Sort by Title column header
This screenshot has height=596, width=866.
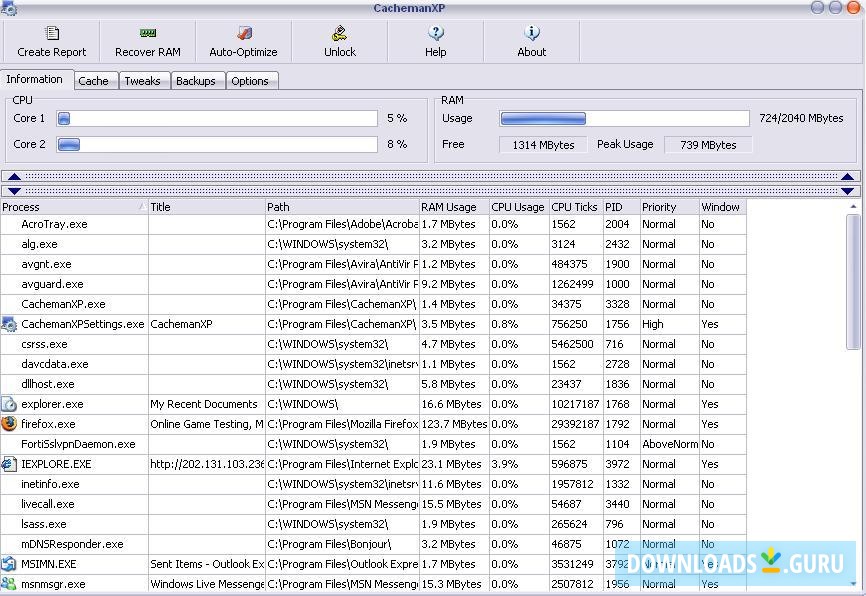[x=207, y=207]
